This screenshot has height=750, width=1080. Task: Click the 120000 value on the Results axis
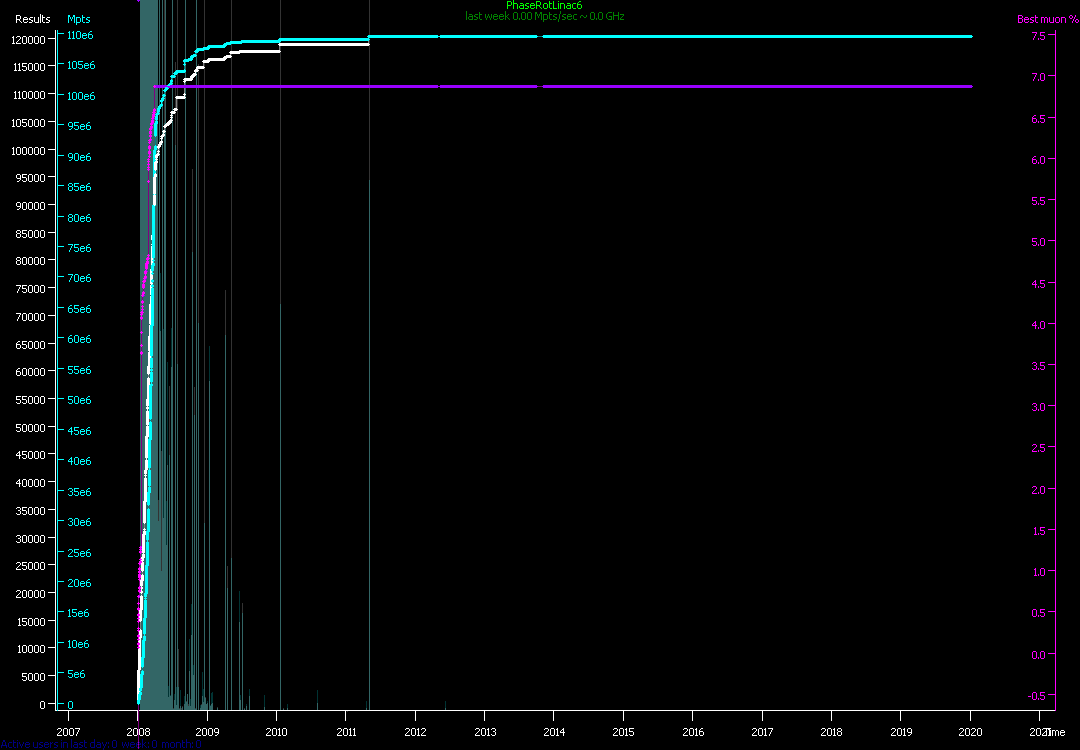(29, 39)
